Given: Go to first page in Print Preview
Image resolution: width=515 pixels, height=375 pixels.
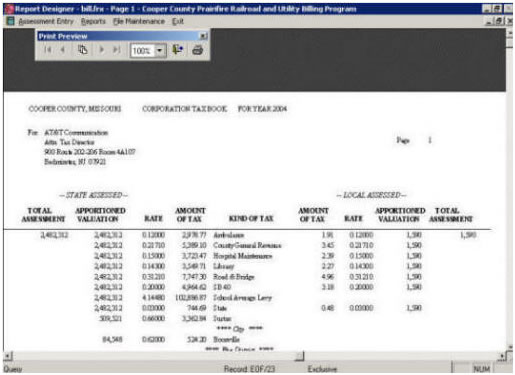Looking at the screenshot, I should 48,50.
